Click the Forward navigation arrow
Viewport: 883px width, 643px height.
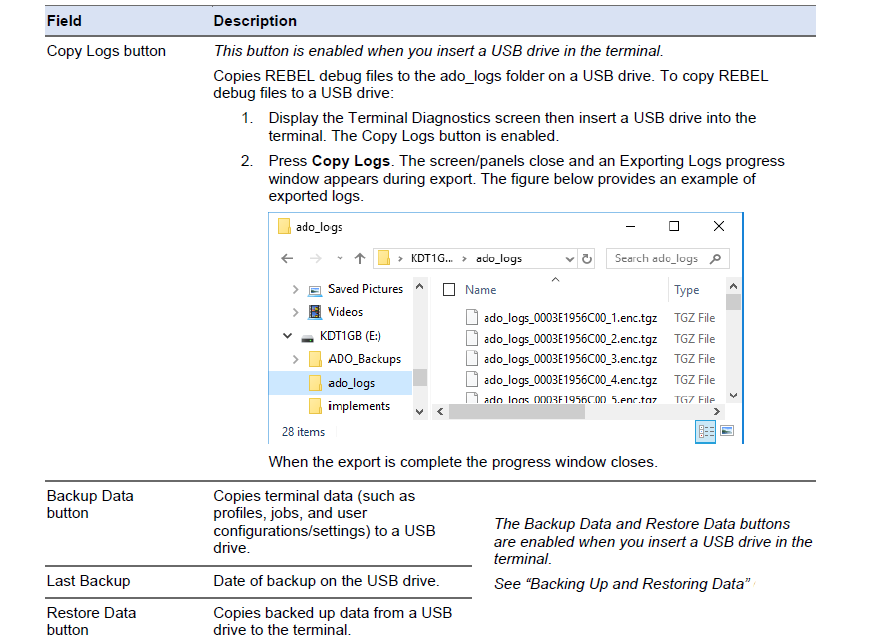click(x=316, y=258)
